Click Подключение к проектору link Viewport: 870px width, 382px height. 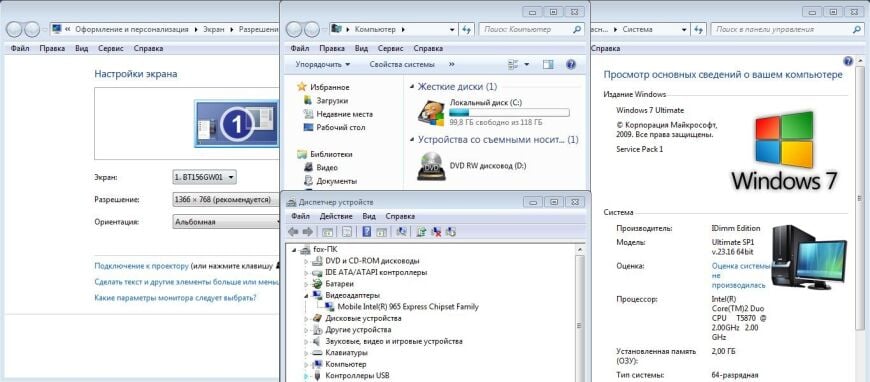coord(141,266)
